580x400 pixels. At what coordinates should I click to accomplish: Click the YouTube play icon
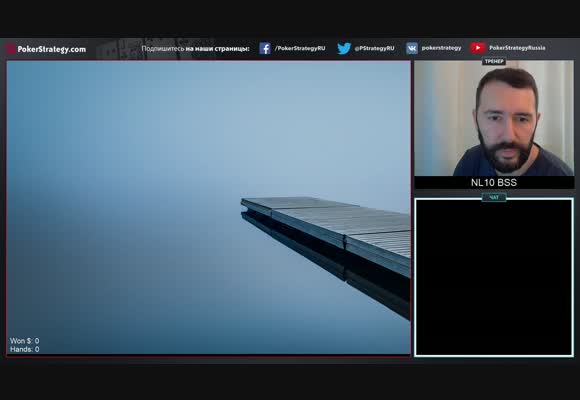[x=478, y=48]
